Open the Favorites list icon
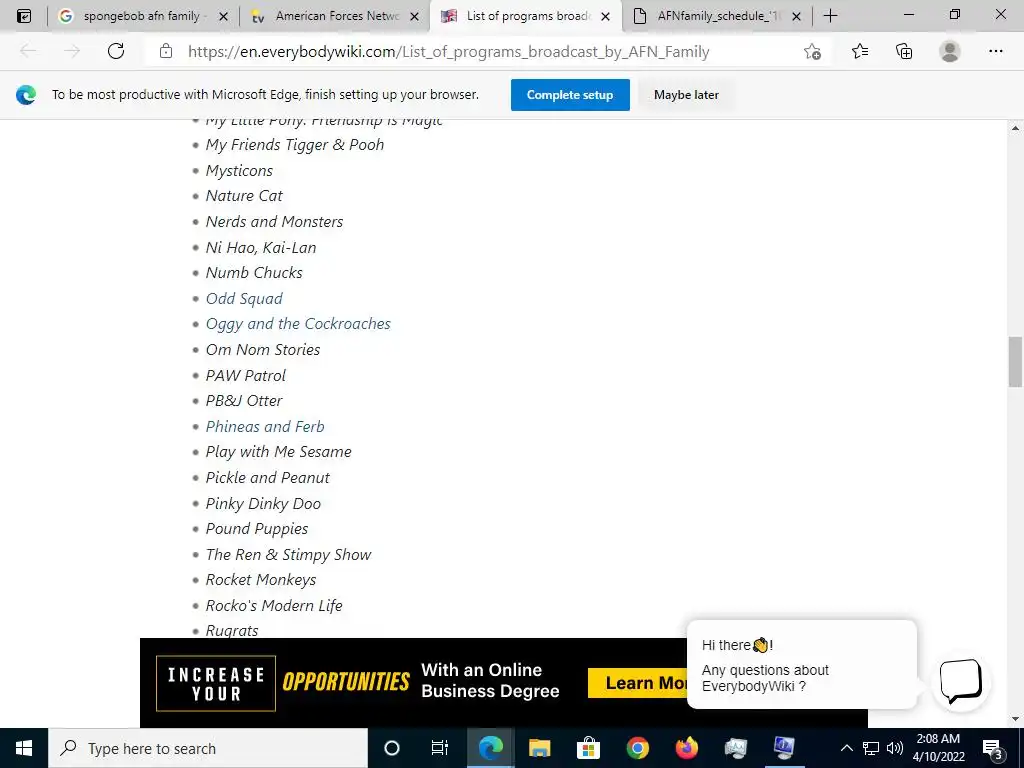 860,51
